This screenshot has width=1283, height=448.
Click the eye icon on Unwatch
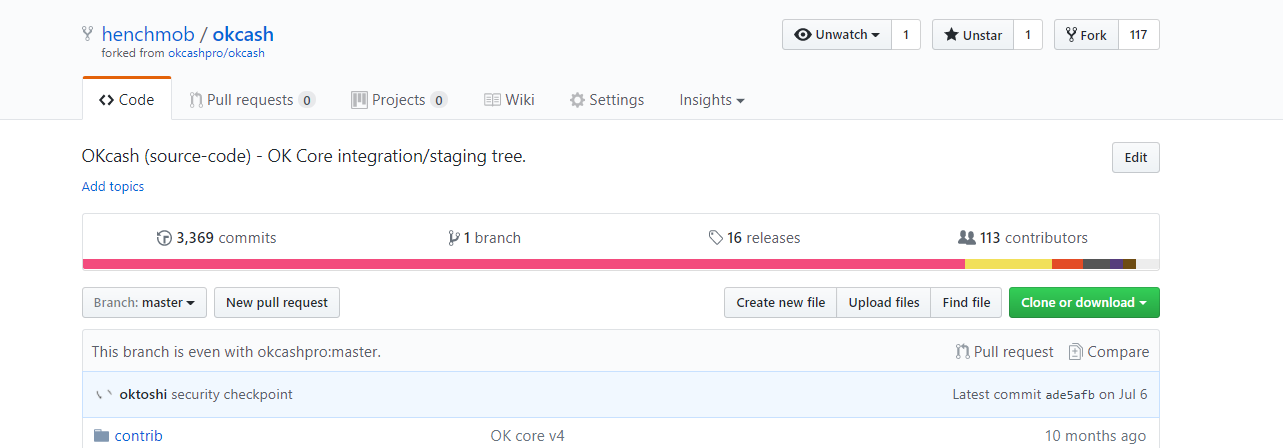tap(803, 35)
